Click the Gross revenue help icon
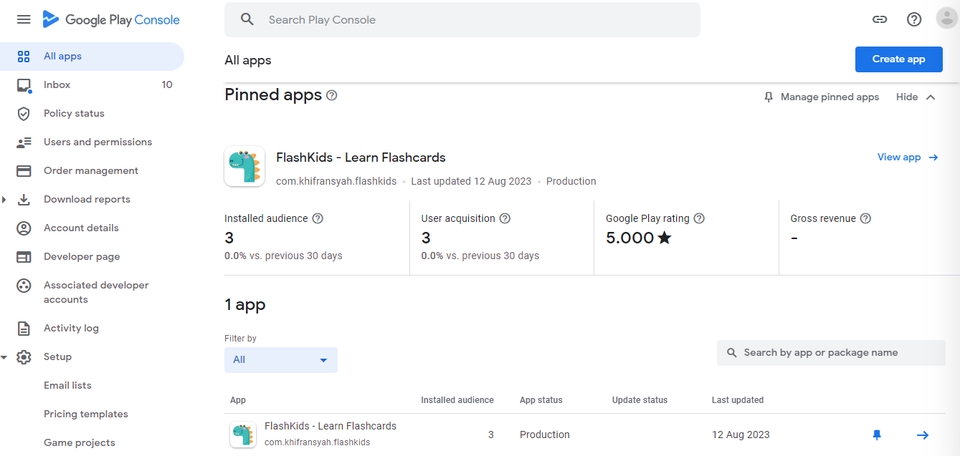960x456 pixels. pos(865,219)
